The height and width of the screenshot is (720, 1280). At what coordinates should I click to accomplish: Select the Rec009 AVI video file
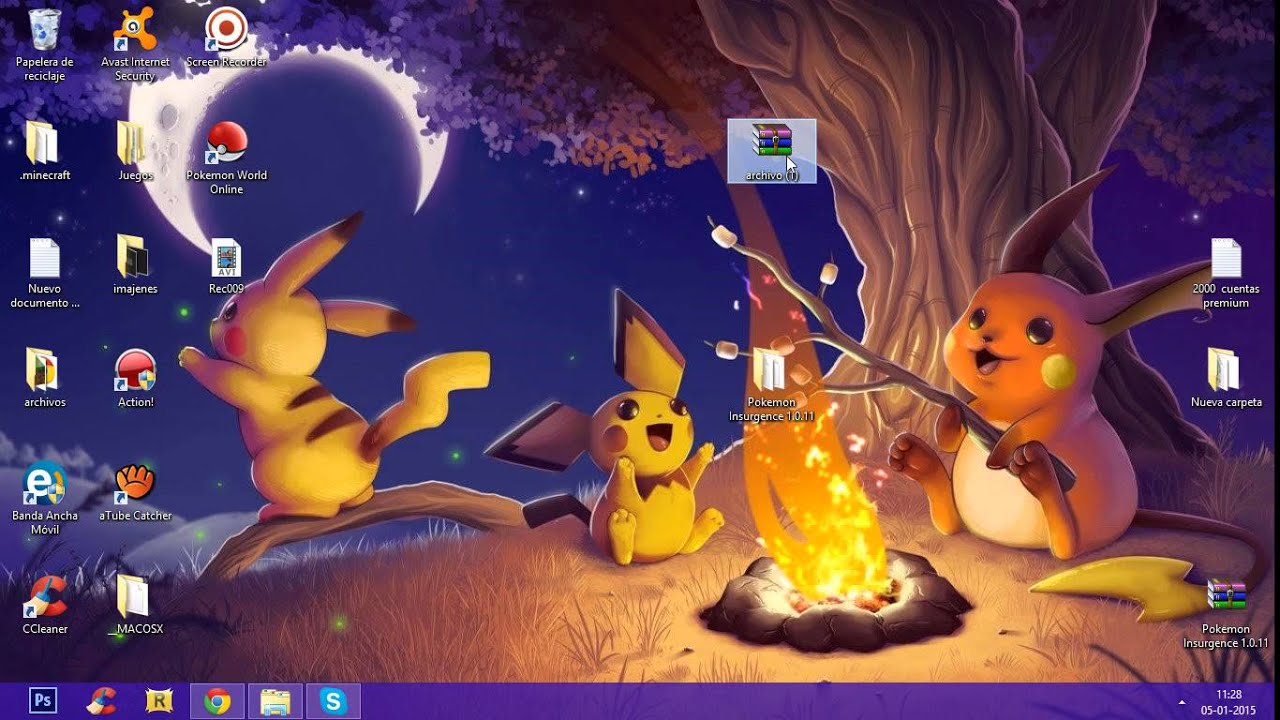point(226,265)
